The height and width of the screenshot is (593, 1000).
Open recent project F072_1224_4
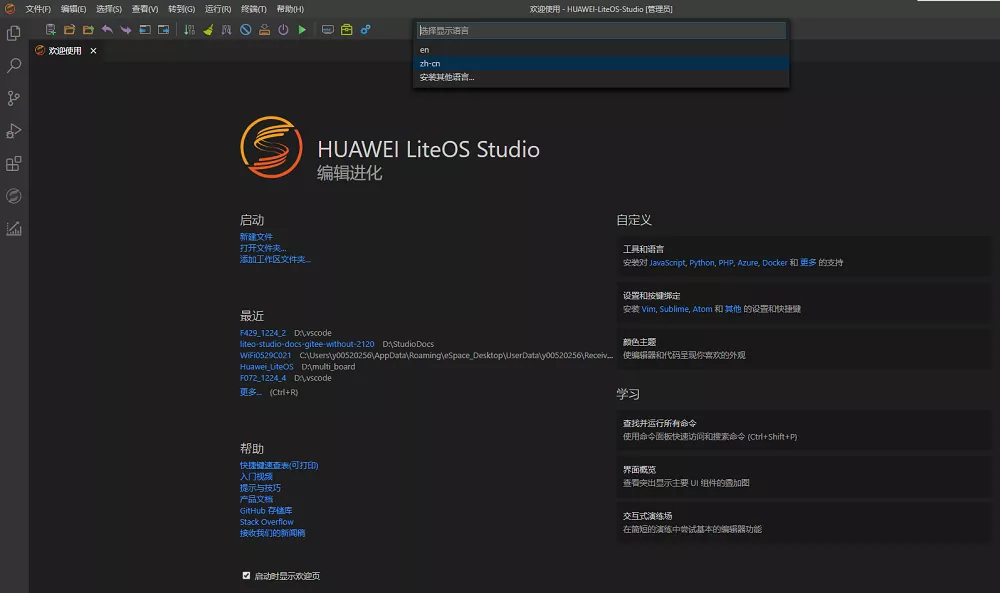pyautogui.click(x=263, y=378)
